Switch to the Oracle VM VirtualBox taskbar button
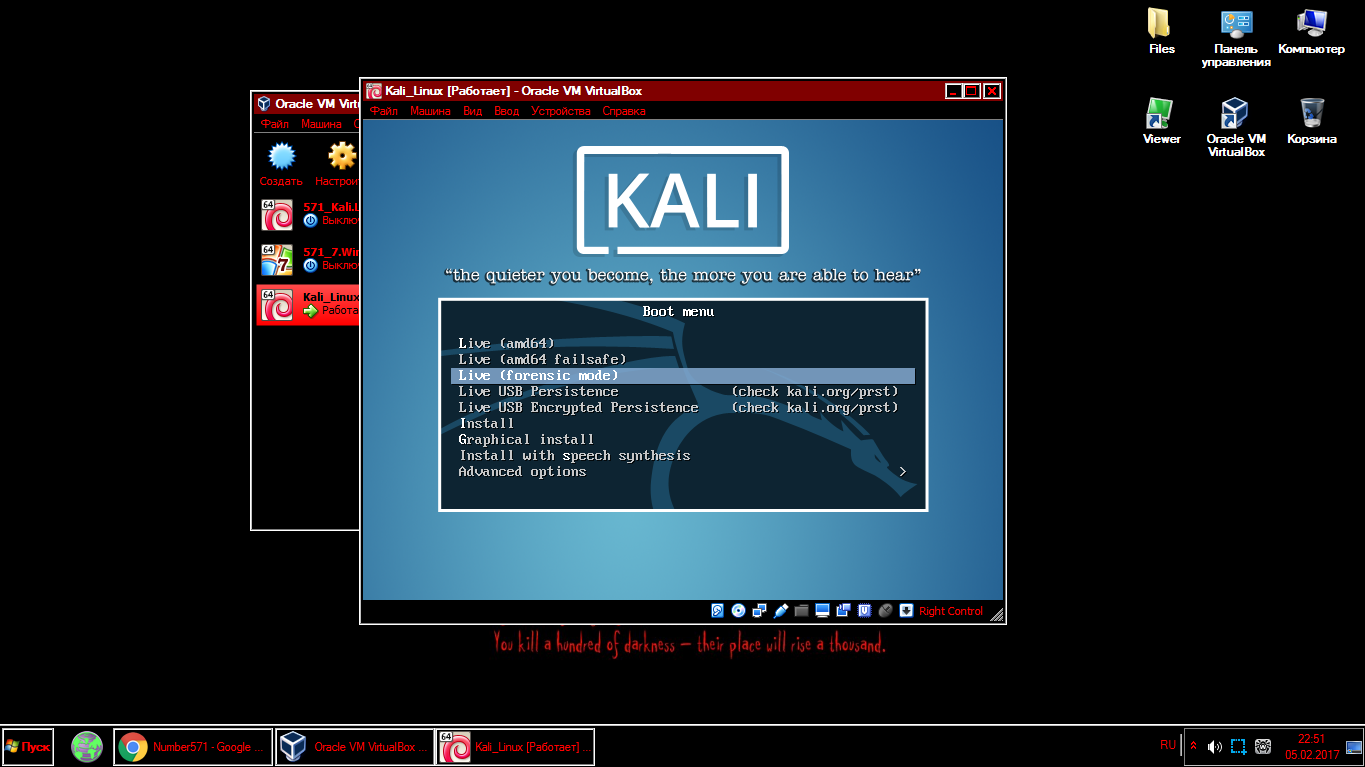 [x=354, y=746]
